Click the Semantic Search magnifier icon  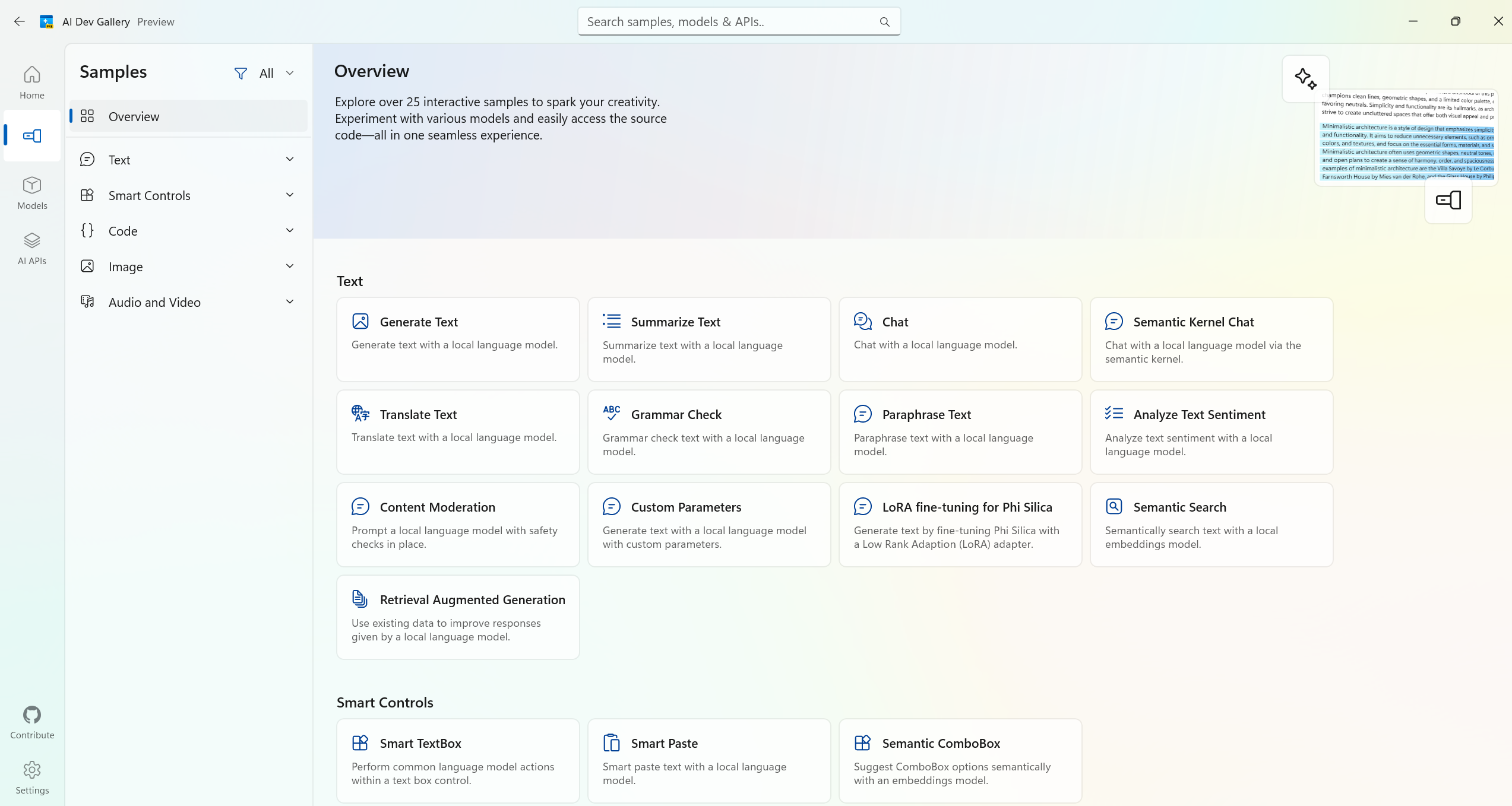1114,506
